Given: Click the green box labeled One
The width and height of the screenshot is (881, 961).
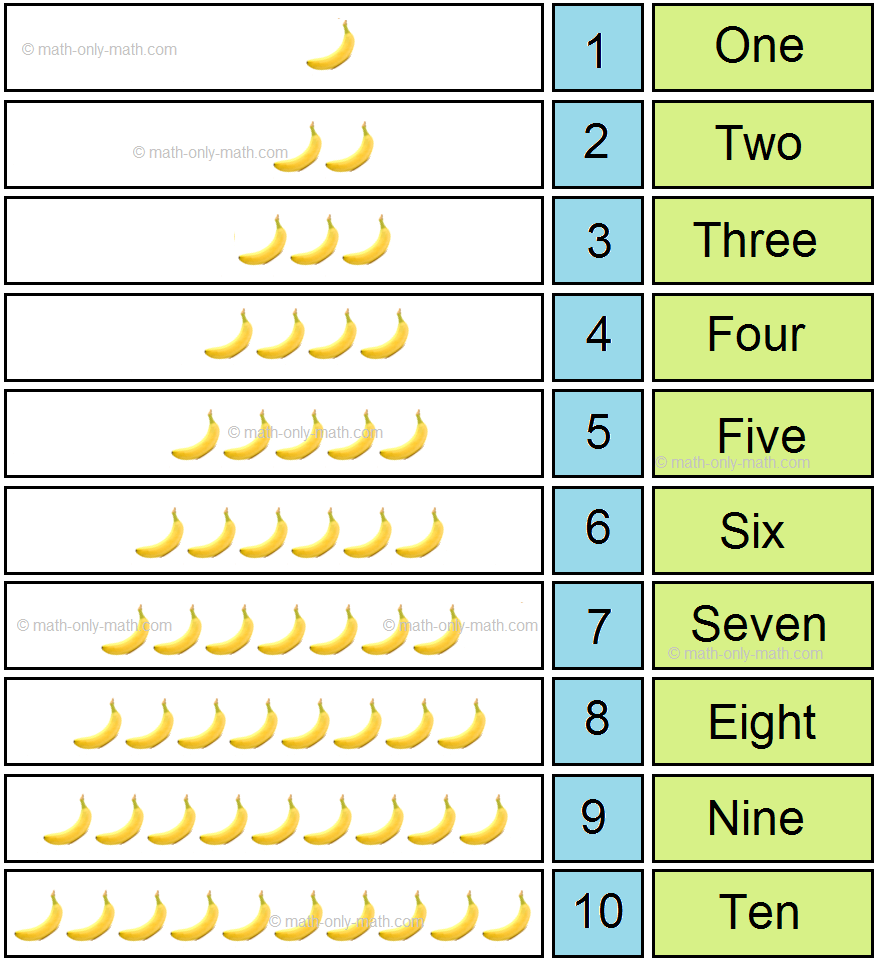Looking at the screenshot, I should [762, 48].
